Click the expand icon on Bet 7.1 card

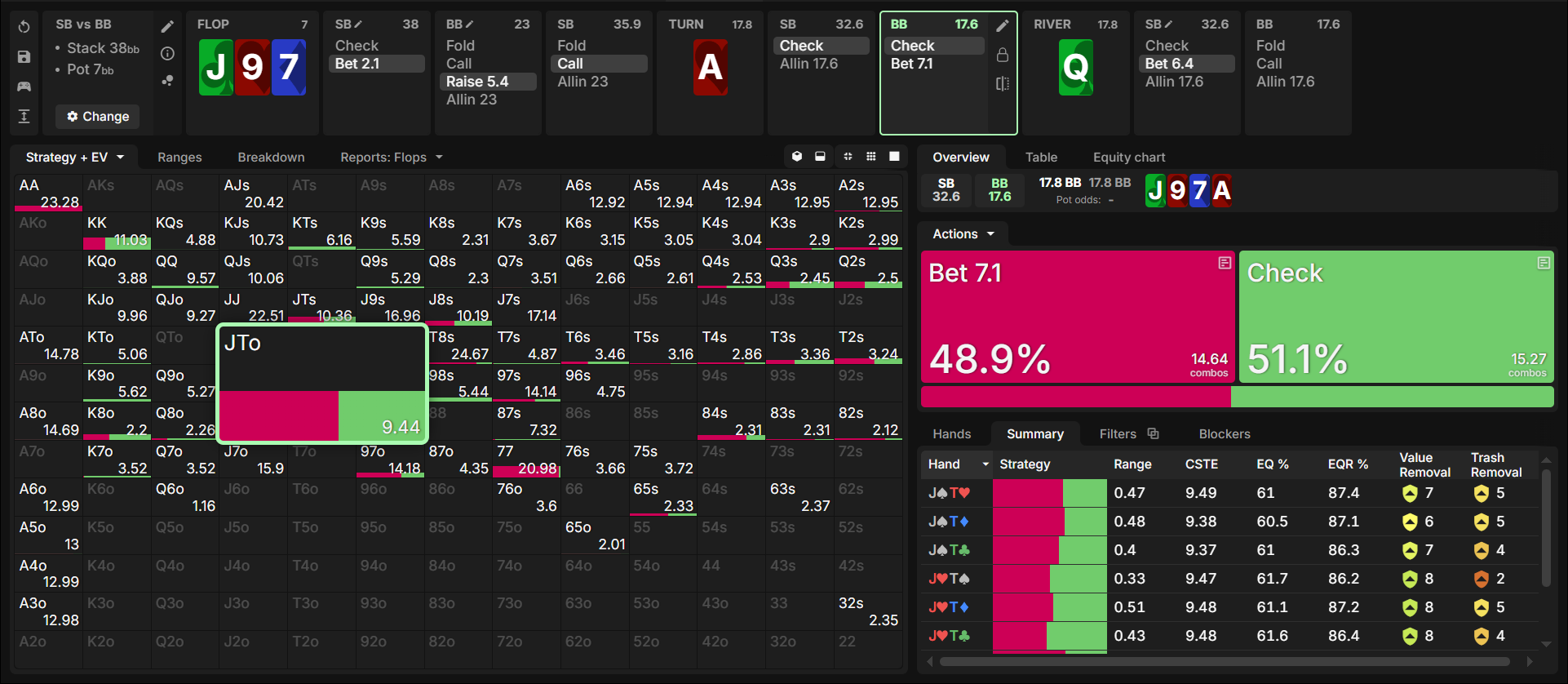(x=1225, y=263)
